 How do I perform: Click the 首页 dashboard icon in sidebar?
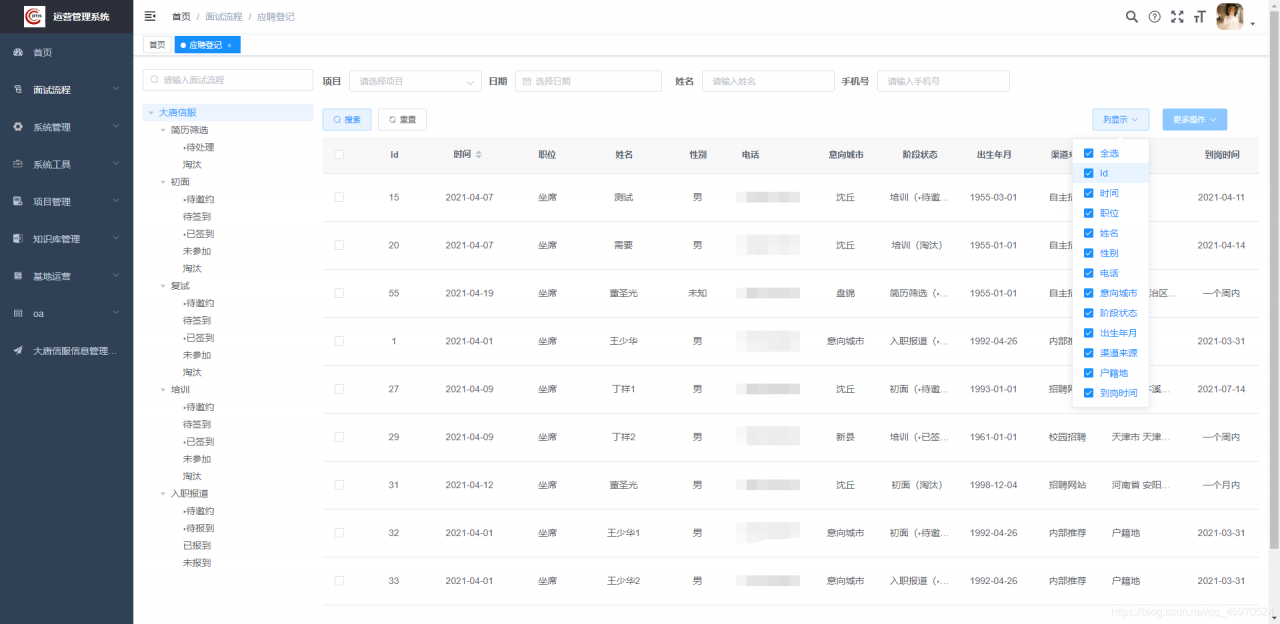[18, 52]
